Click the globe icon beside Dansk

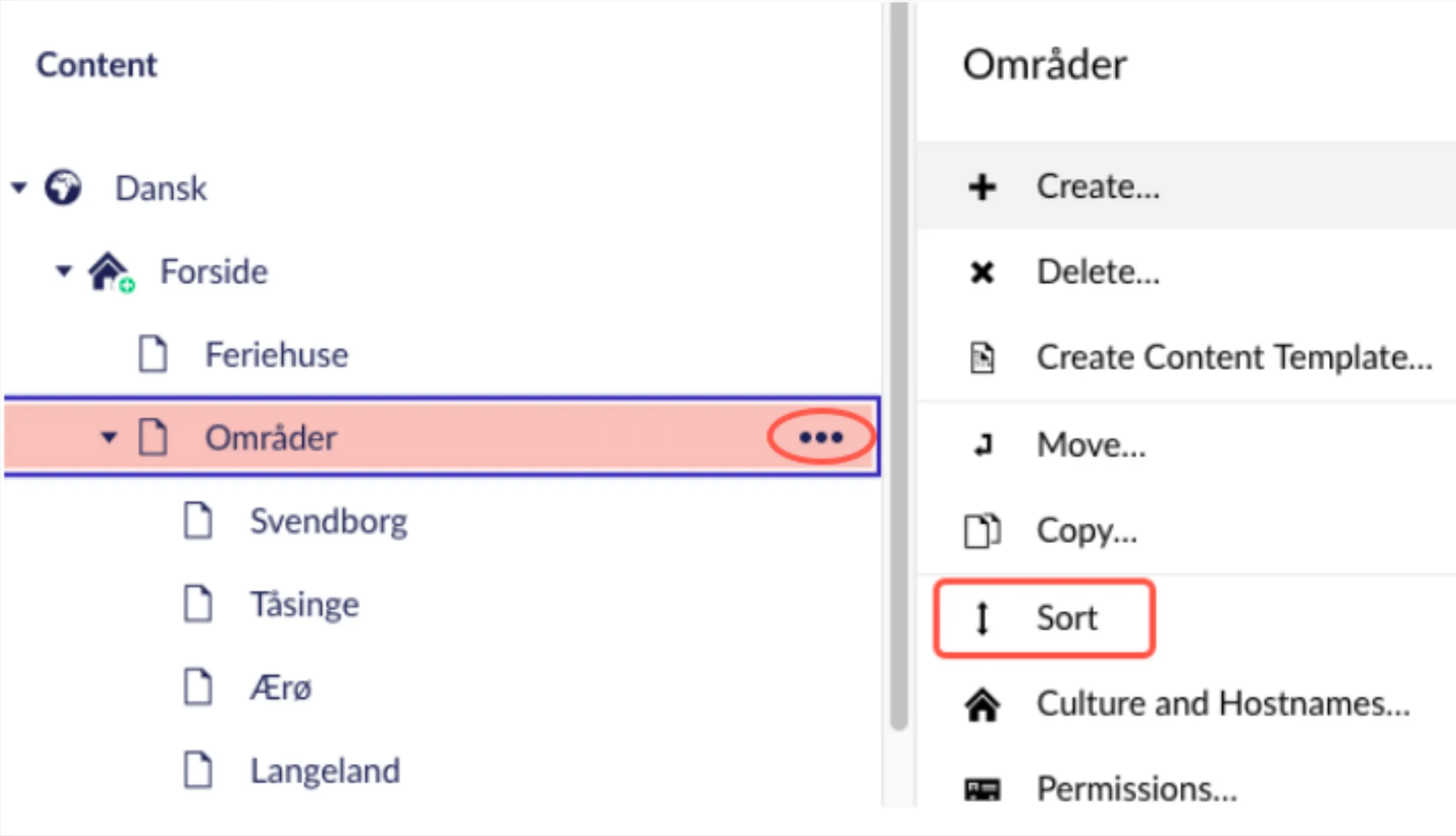63,187
